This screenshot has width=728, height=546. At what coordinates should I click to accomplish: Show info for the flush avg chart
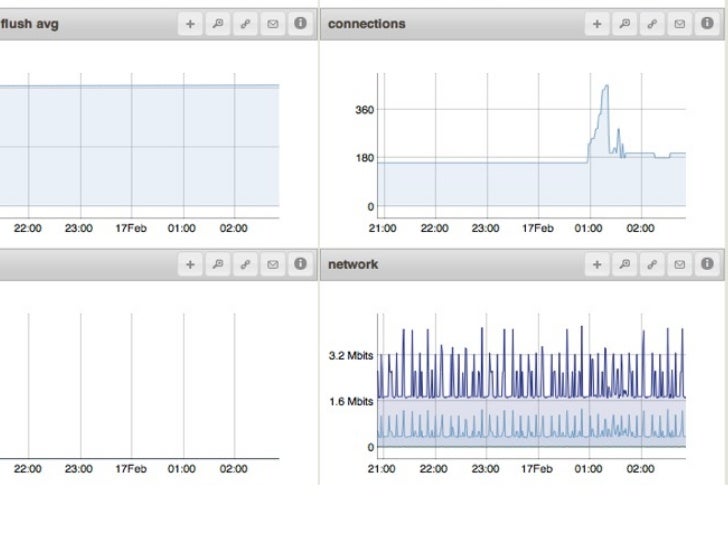pyautogui.click(x=300, y=24)
